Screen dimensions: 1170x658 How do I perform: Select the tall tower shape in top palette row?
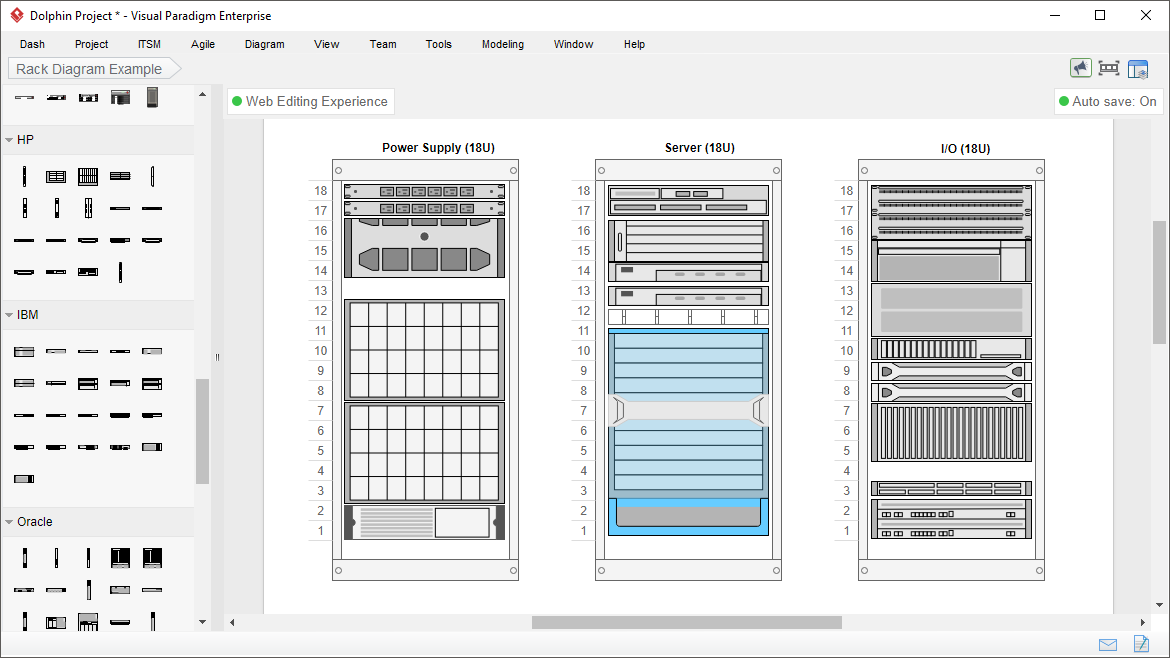(x=152, y=97)
